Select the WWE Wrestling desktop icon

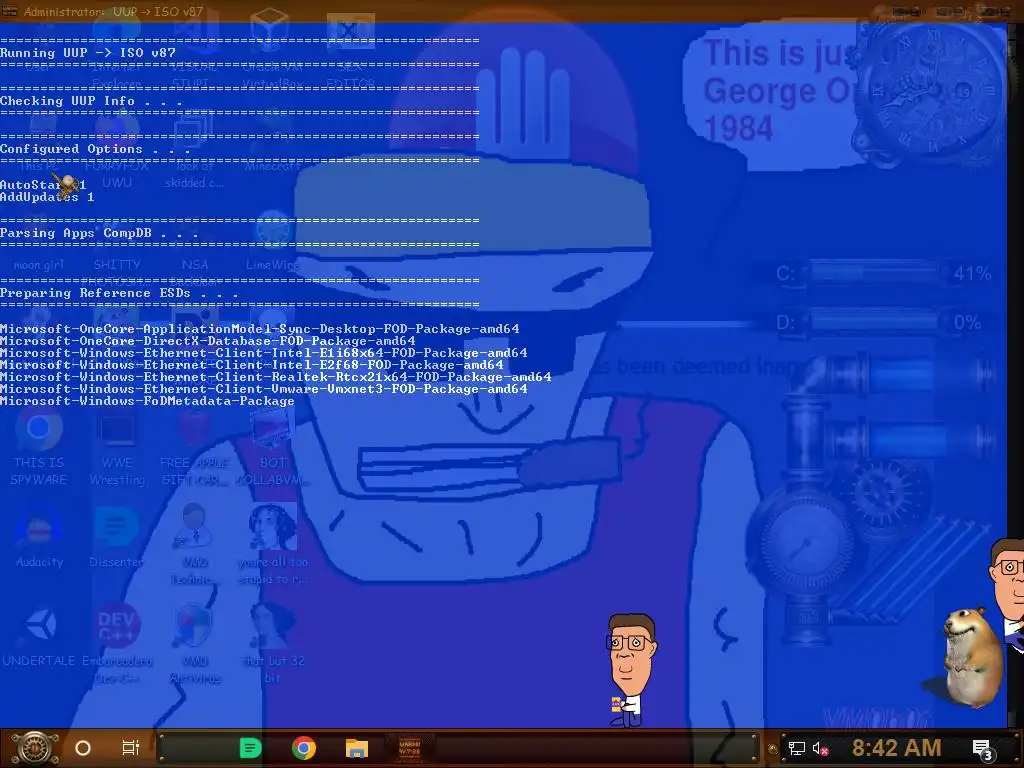coord(117,449)
